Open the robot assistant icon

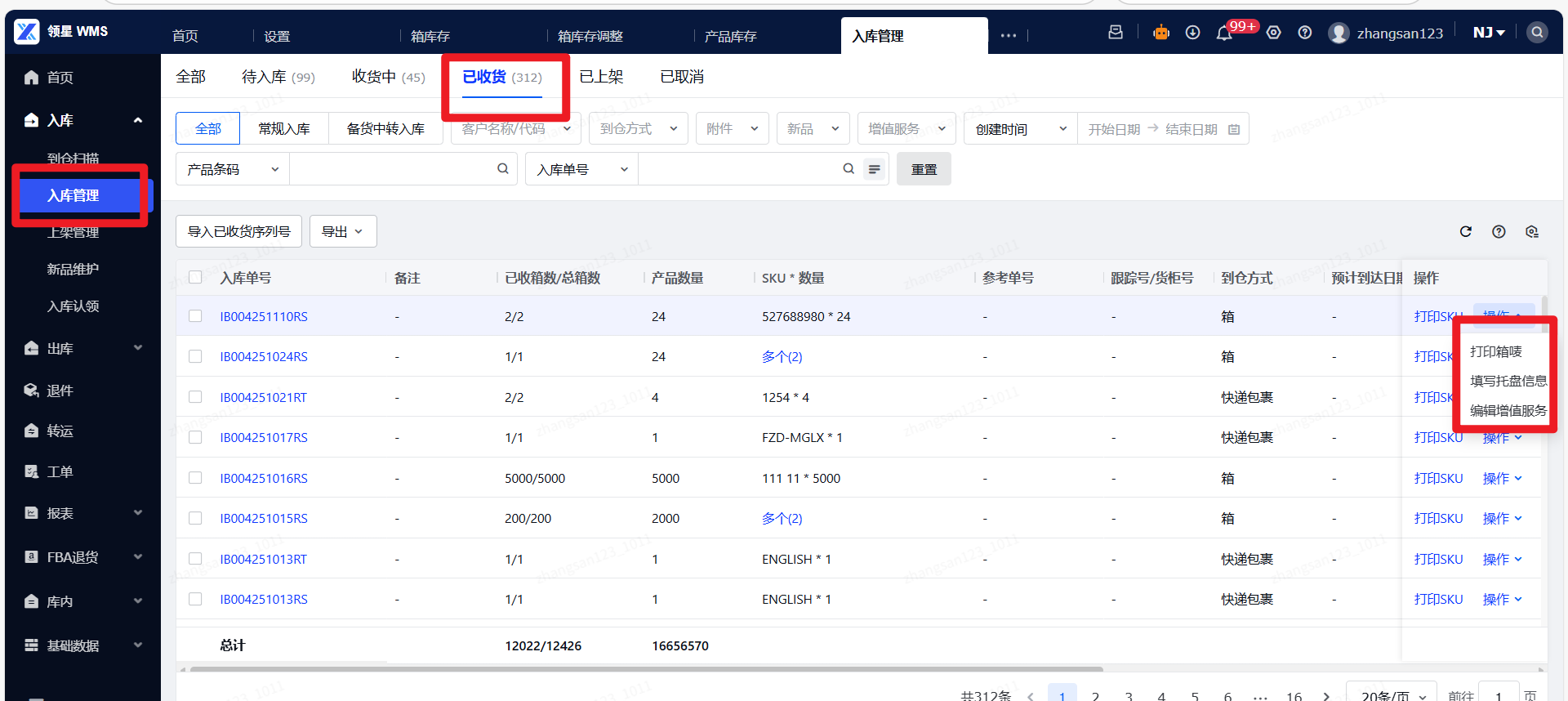[1160, 33]
